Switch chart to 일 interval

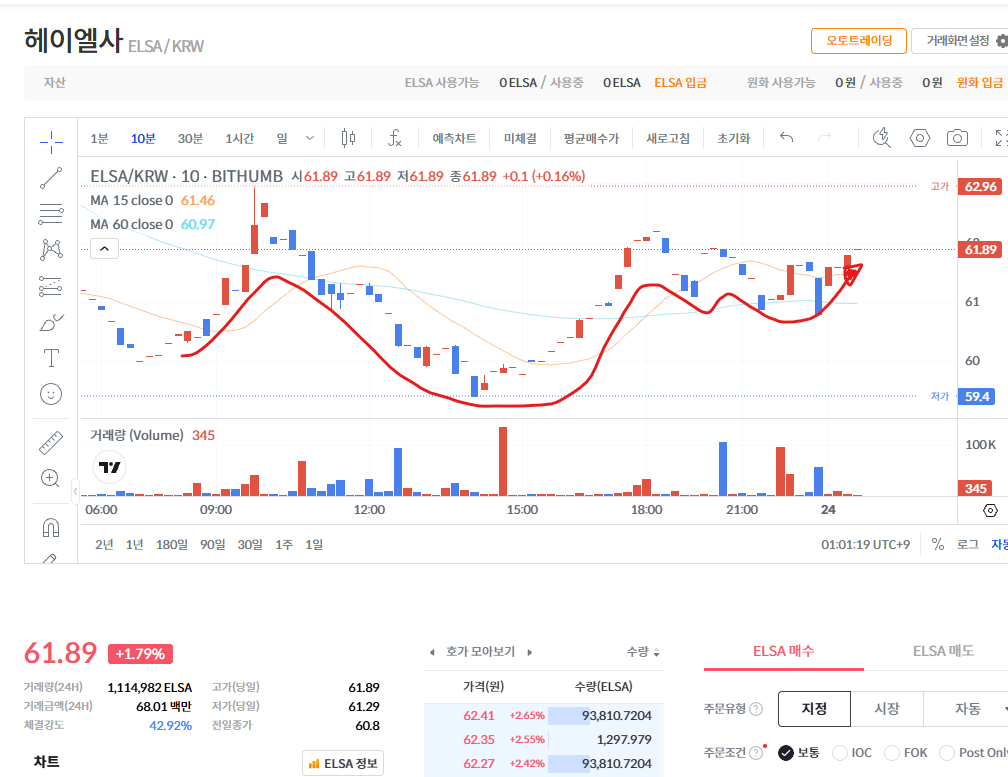(x=282, y=138)
